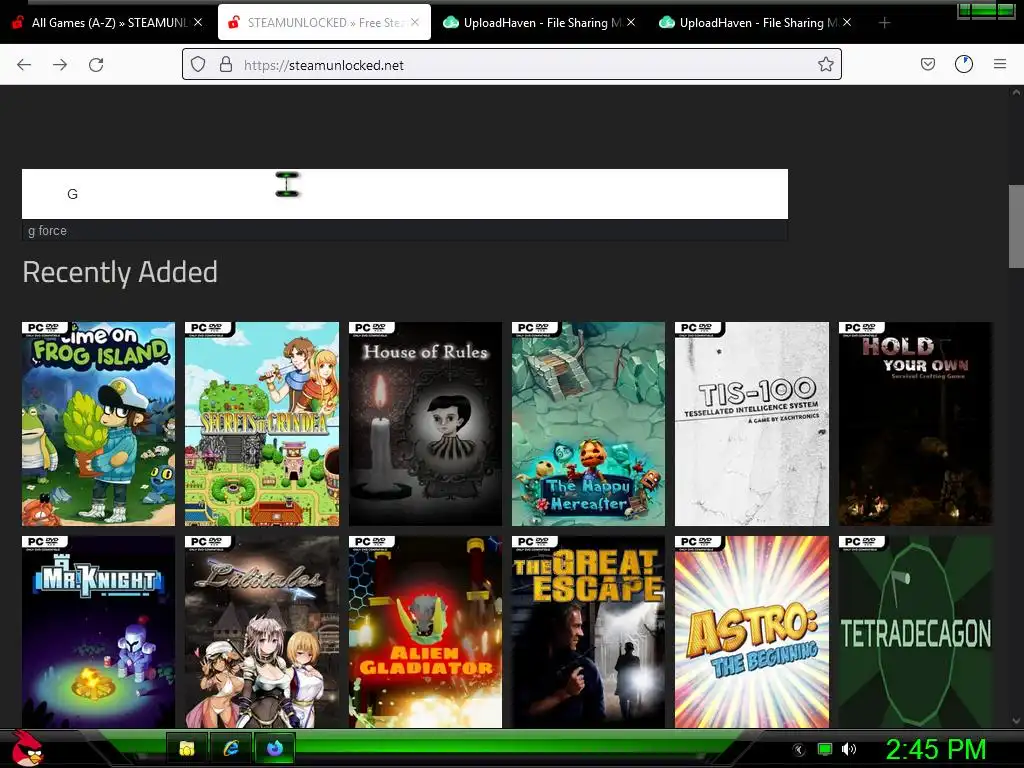Open Secrets of Grindea game cover
Screen dimensions: 1024x768
coord(262,424)
